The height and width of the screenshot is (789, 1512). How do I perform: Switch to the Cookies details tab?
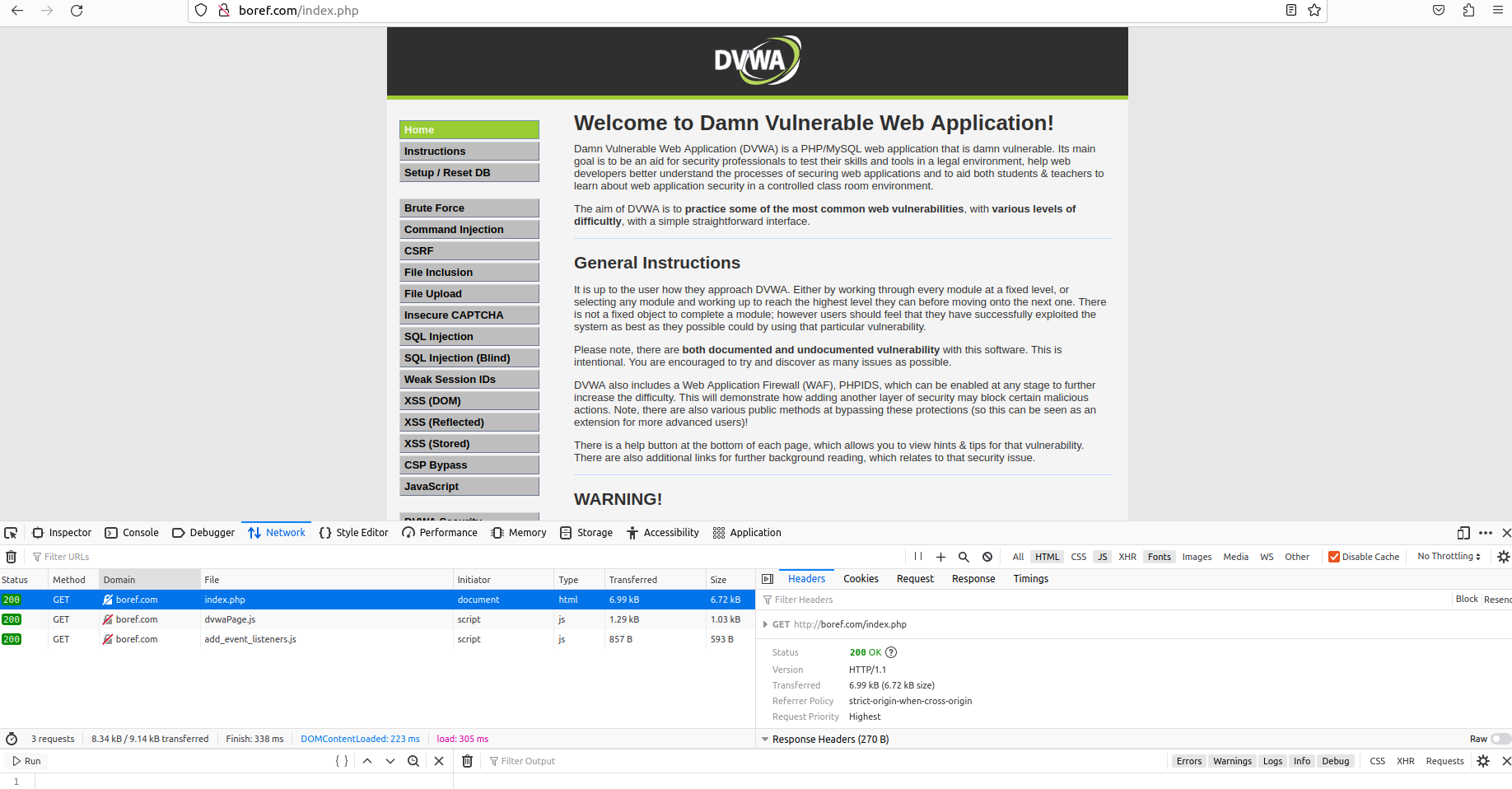861,579
